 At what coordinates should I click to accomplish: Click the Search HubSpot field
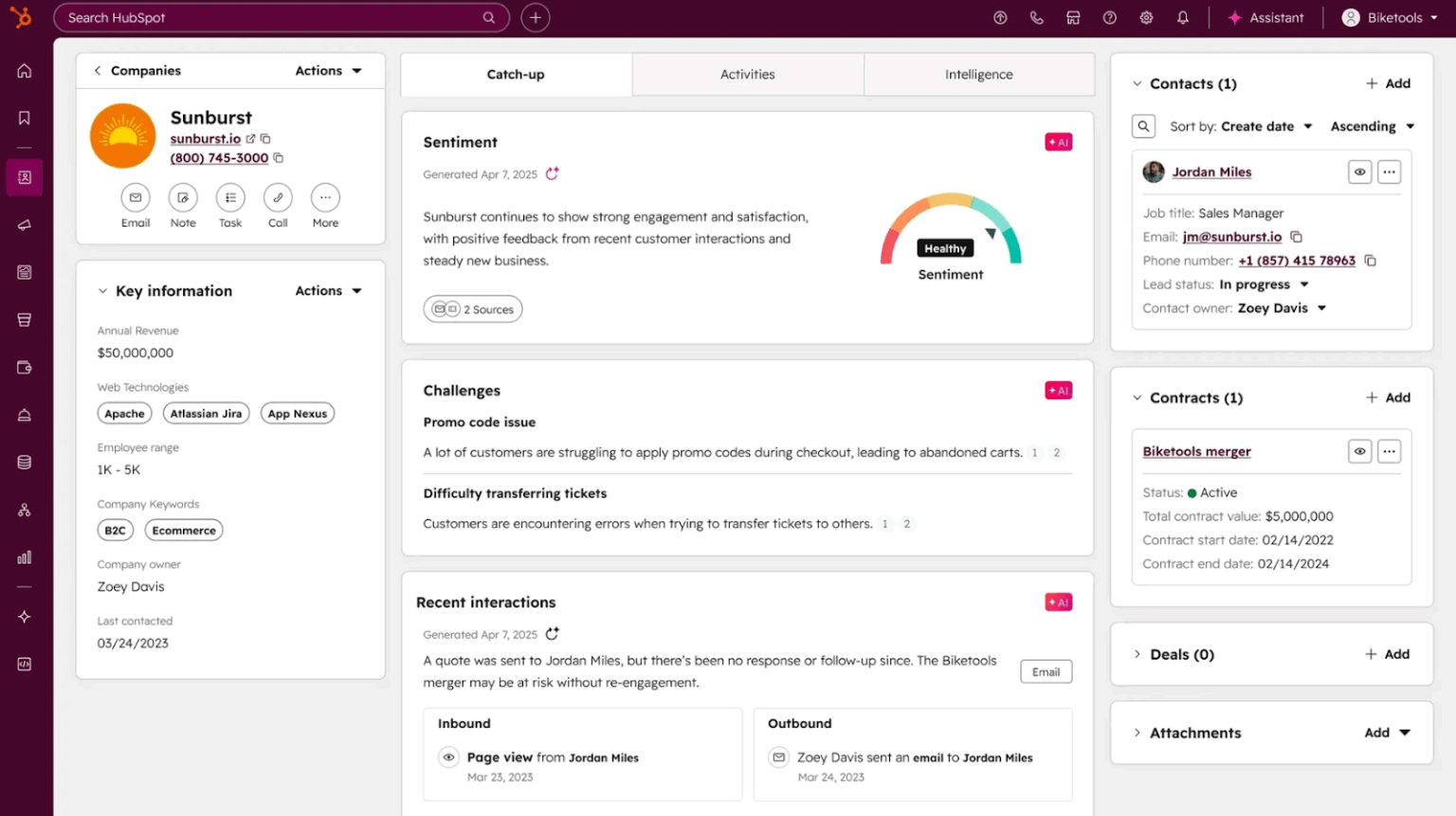coord(282,18)
